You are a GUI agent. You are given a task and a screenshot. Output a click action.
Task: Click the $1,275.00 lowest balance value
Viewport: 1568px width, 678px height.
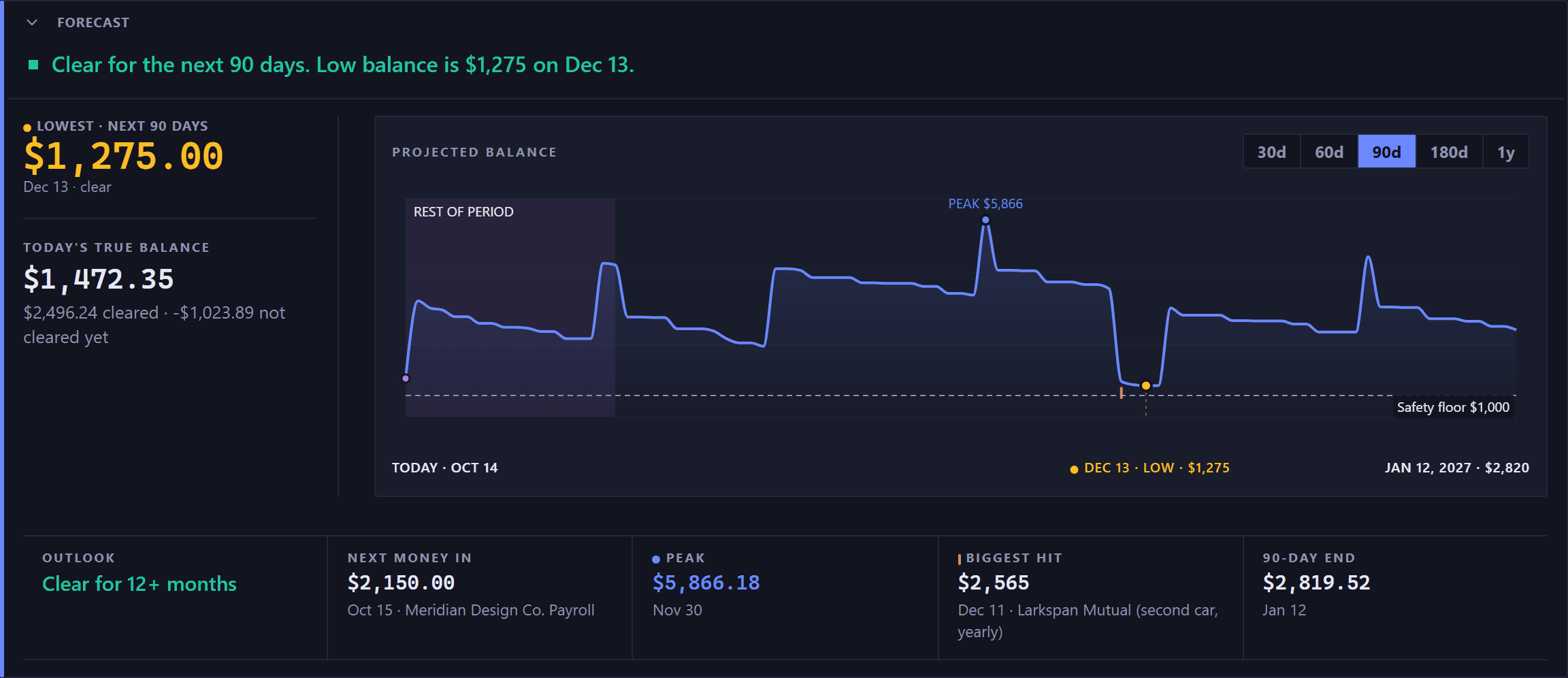click(x=123, y=156)
